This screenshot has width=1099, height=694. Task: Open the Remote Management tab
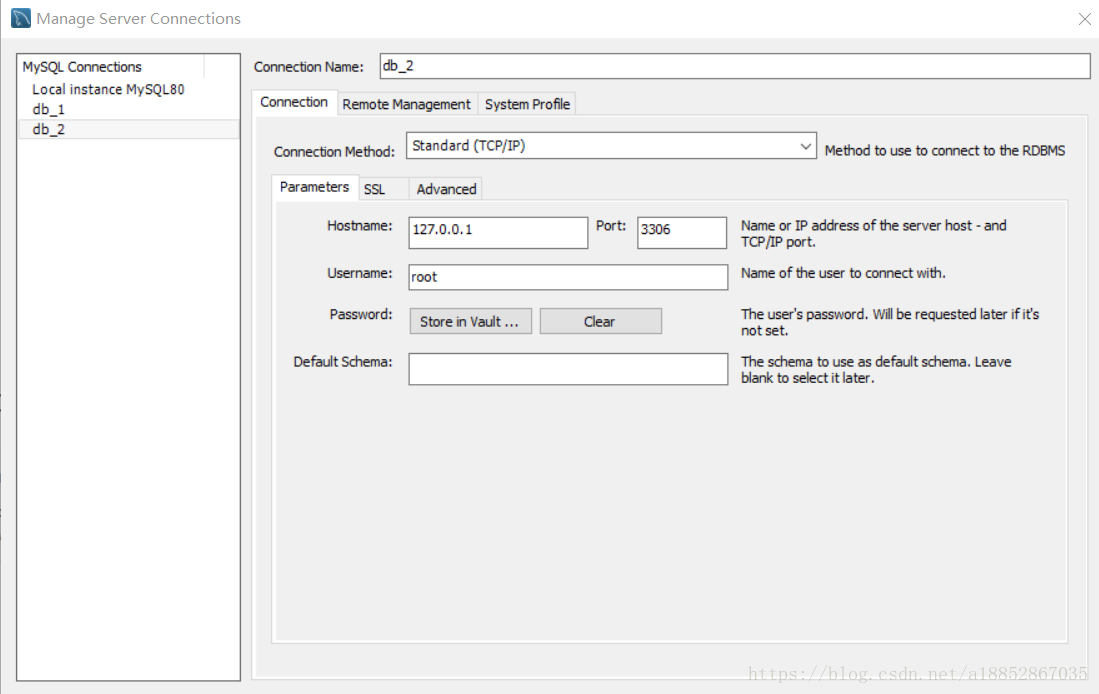407,104
